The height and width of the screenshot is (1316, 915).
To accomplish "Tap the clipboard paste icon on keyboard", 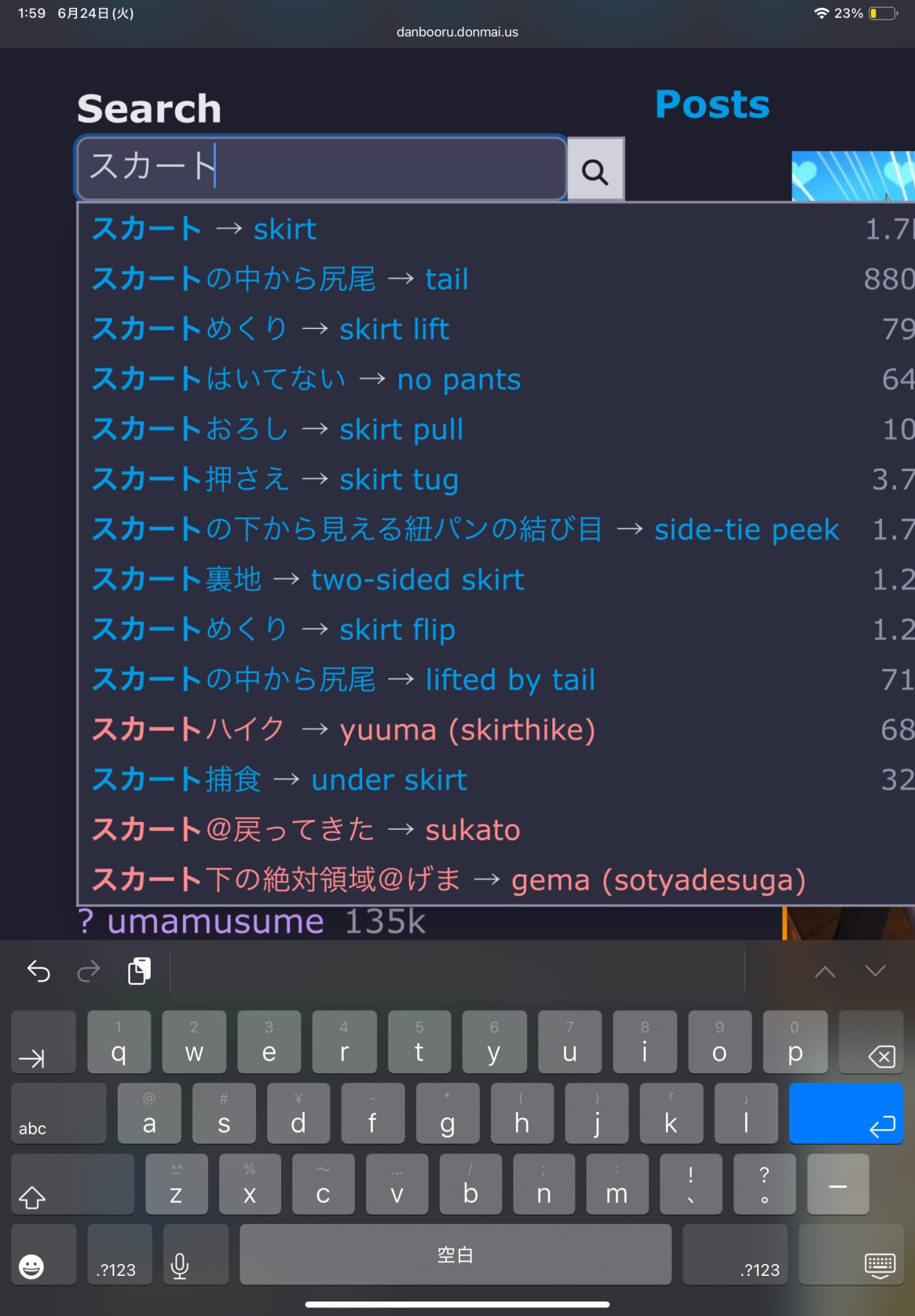I will (x=139, y=971).
